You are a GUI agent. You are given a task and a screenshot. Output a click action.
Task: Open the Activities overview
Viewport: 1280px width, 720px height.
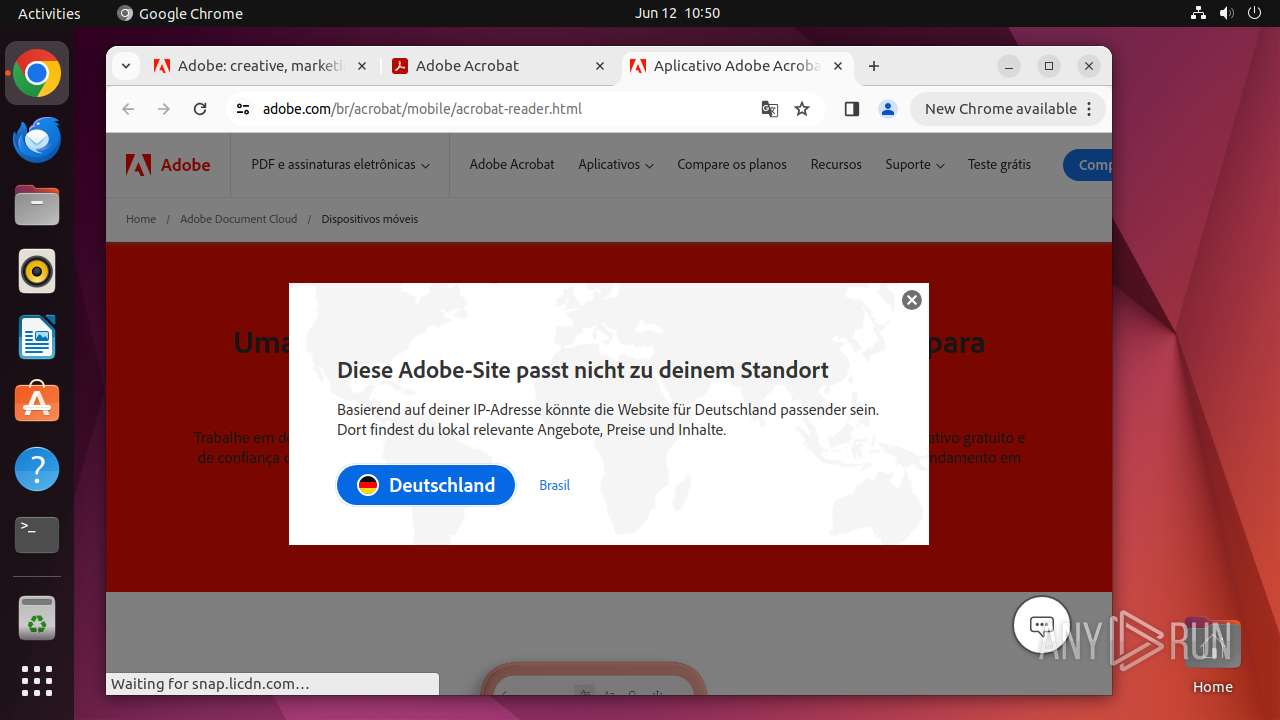point(49,13)
